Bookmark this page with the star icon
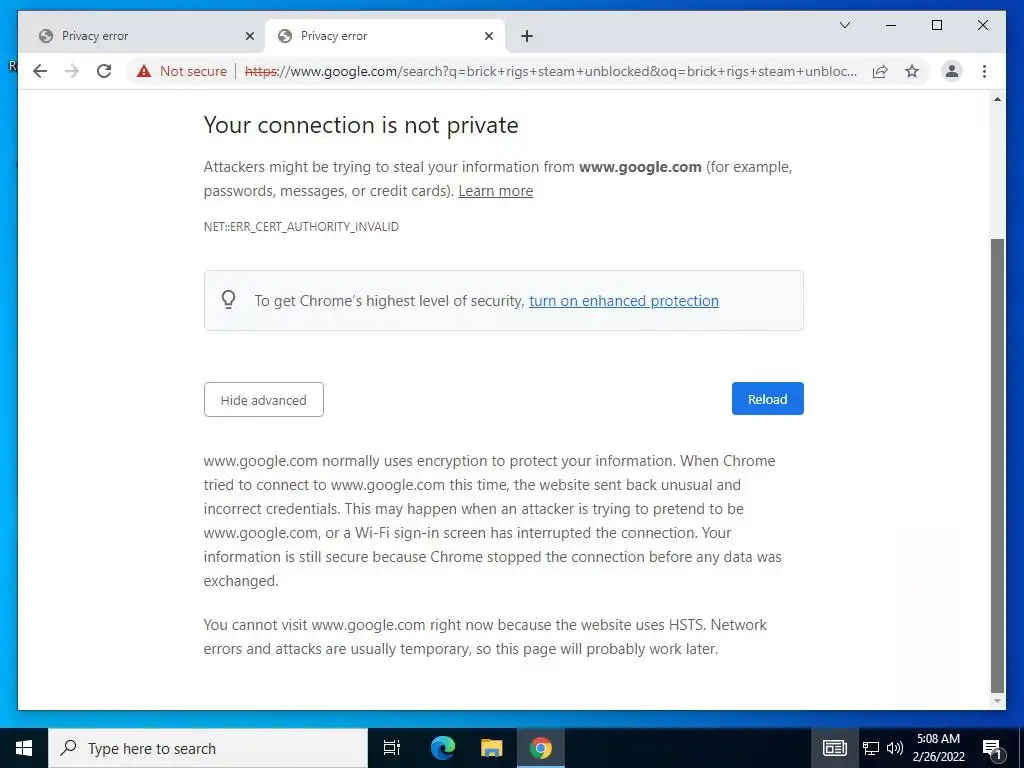1024x768 pixels. (x=912, y=71)
